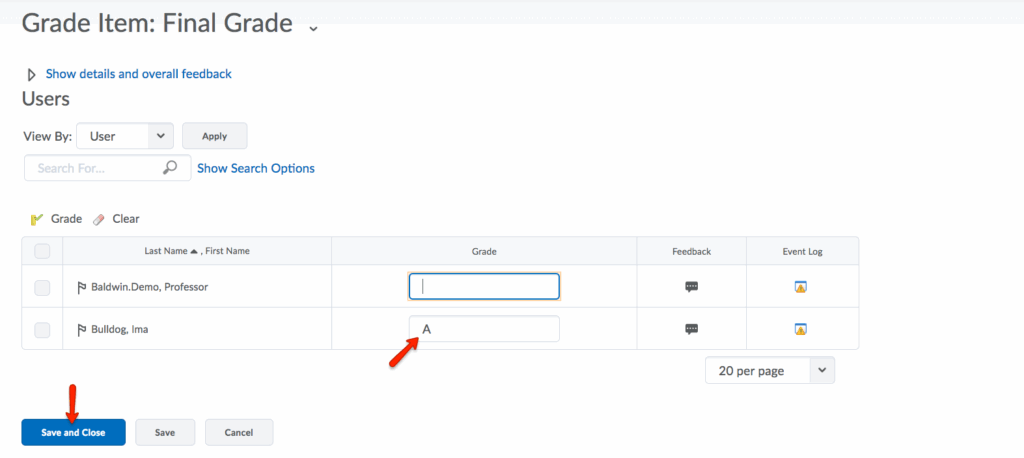
Task: Toggle the select-all checkbox in table header
Action: click(x=42, y=251)
